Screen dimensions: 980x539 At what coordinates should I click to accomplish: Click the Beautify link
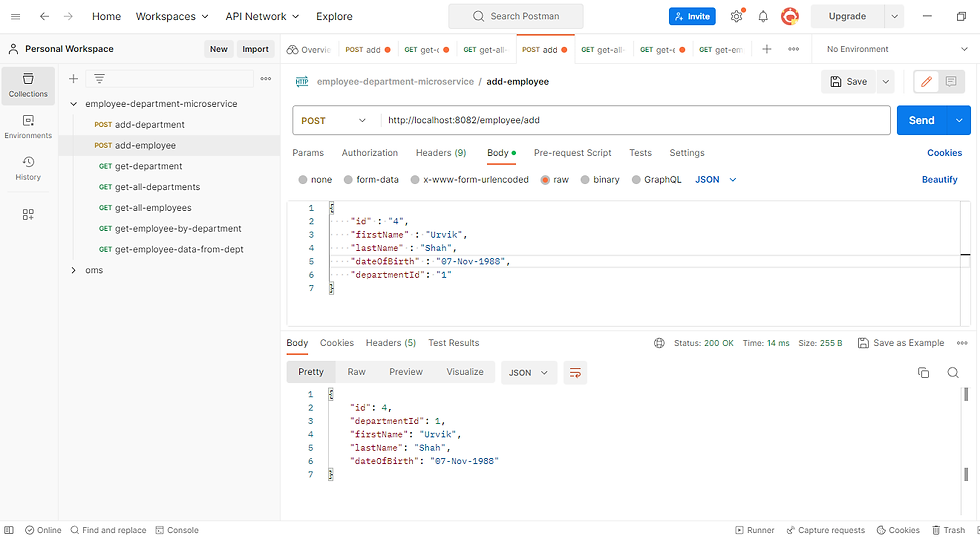tap(939, 180)
